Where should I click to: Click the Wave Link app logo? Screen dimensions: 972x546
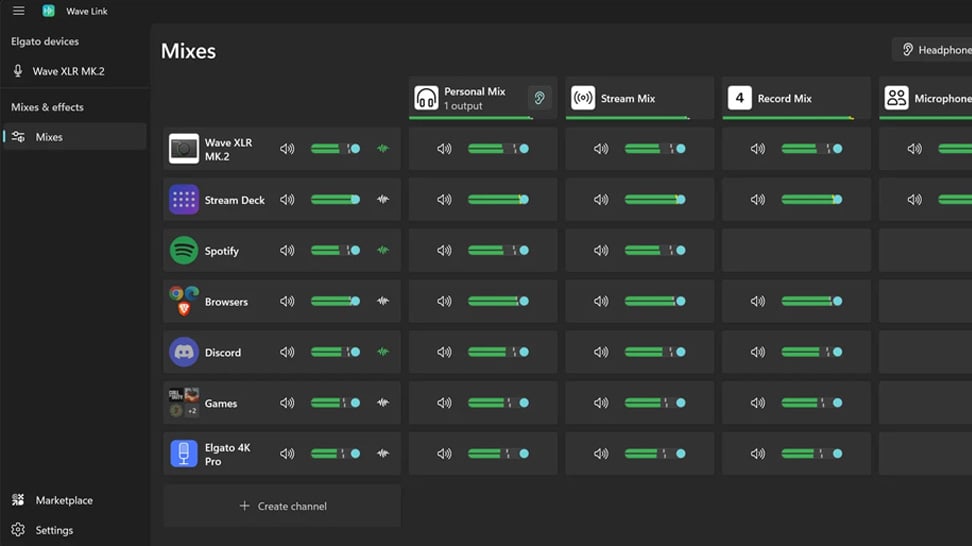(48, 11)
